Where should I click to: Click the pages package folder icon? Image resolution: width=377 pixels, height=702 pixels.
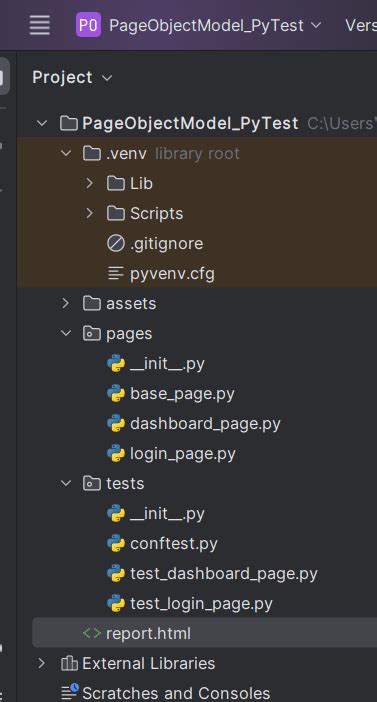[x=92, y=334]
